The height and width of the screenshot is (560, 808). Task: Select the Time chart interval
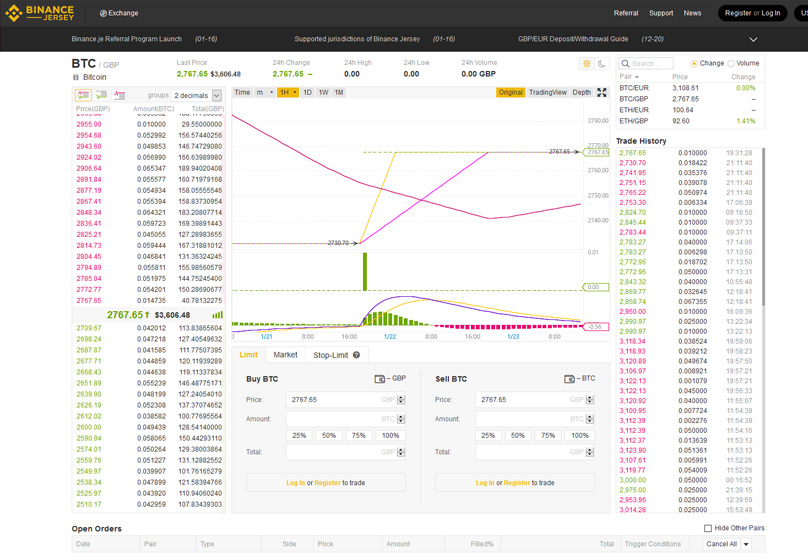coord(242,92)
